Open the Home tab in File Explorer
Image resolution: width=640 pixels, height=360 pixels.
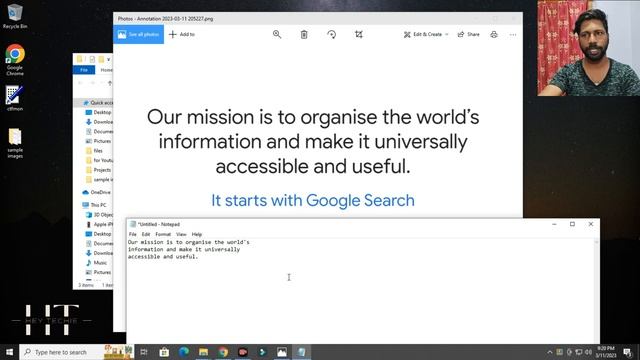(x=106, y=70)
